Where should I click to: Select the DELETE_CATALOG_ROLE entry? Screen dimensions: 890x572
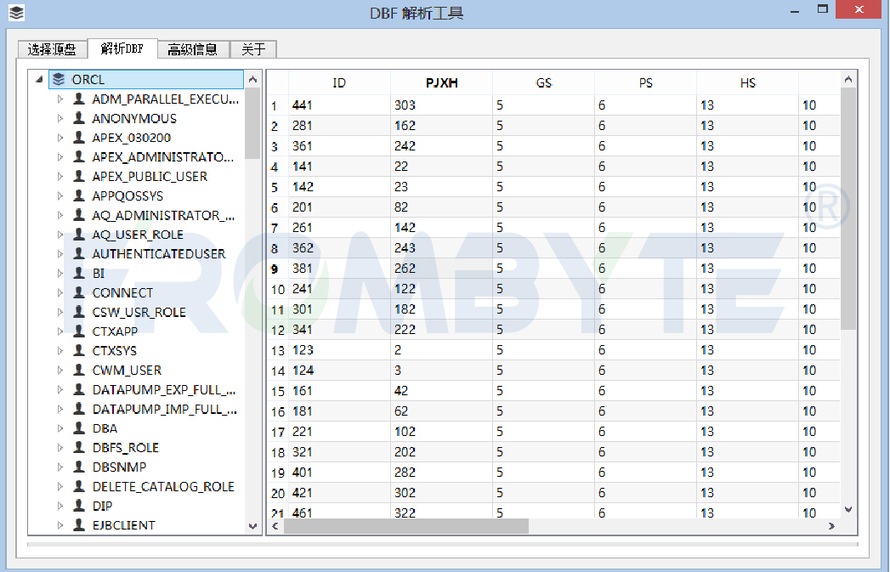163,486
